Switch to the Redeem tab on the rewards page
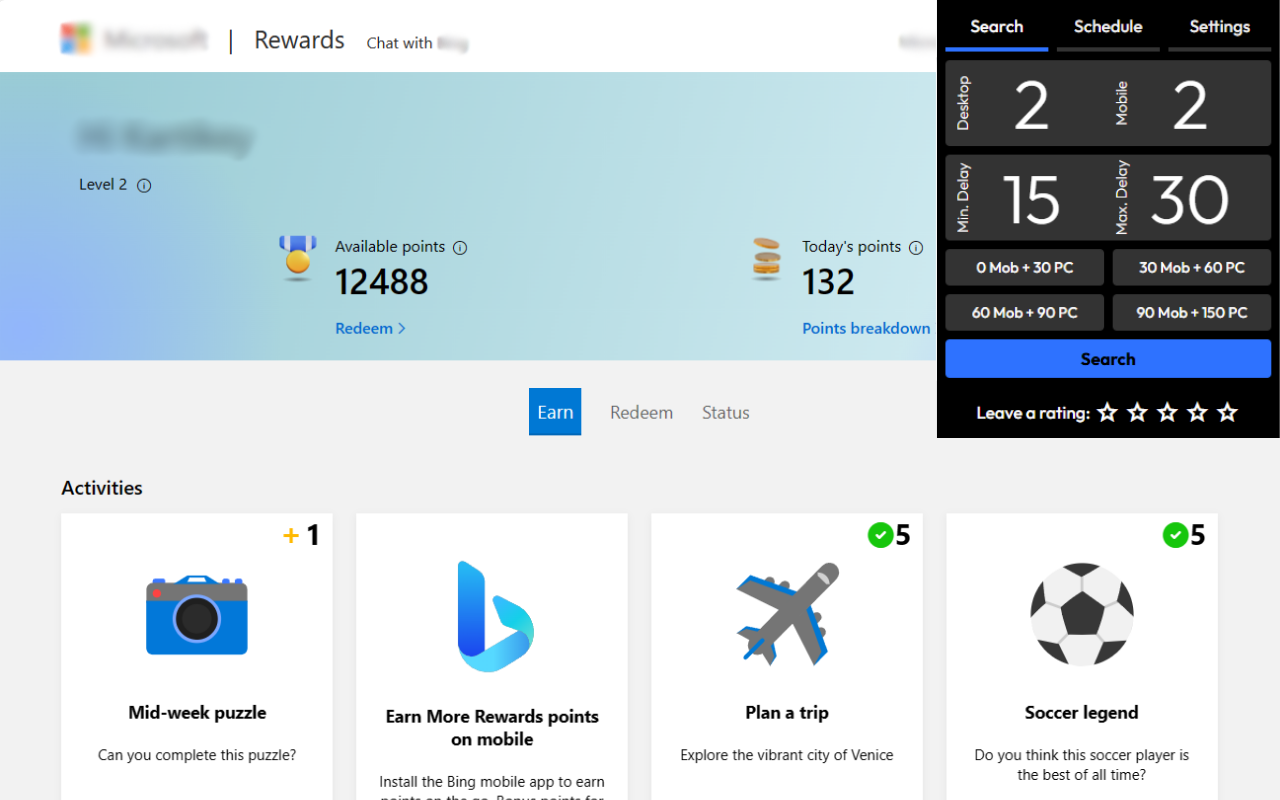The height and width of the screenshot is (800, 1280). 641,412
